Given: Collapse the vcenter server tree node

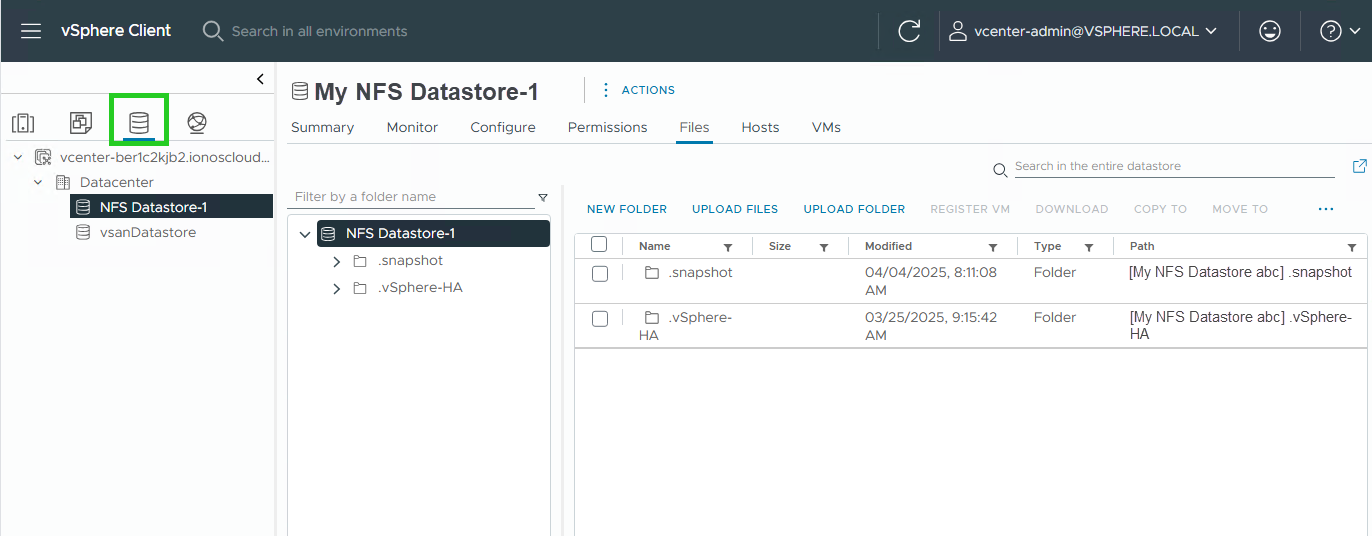Looking at the screenshot, I should [18, 157].
